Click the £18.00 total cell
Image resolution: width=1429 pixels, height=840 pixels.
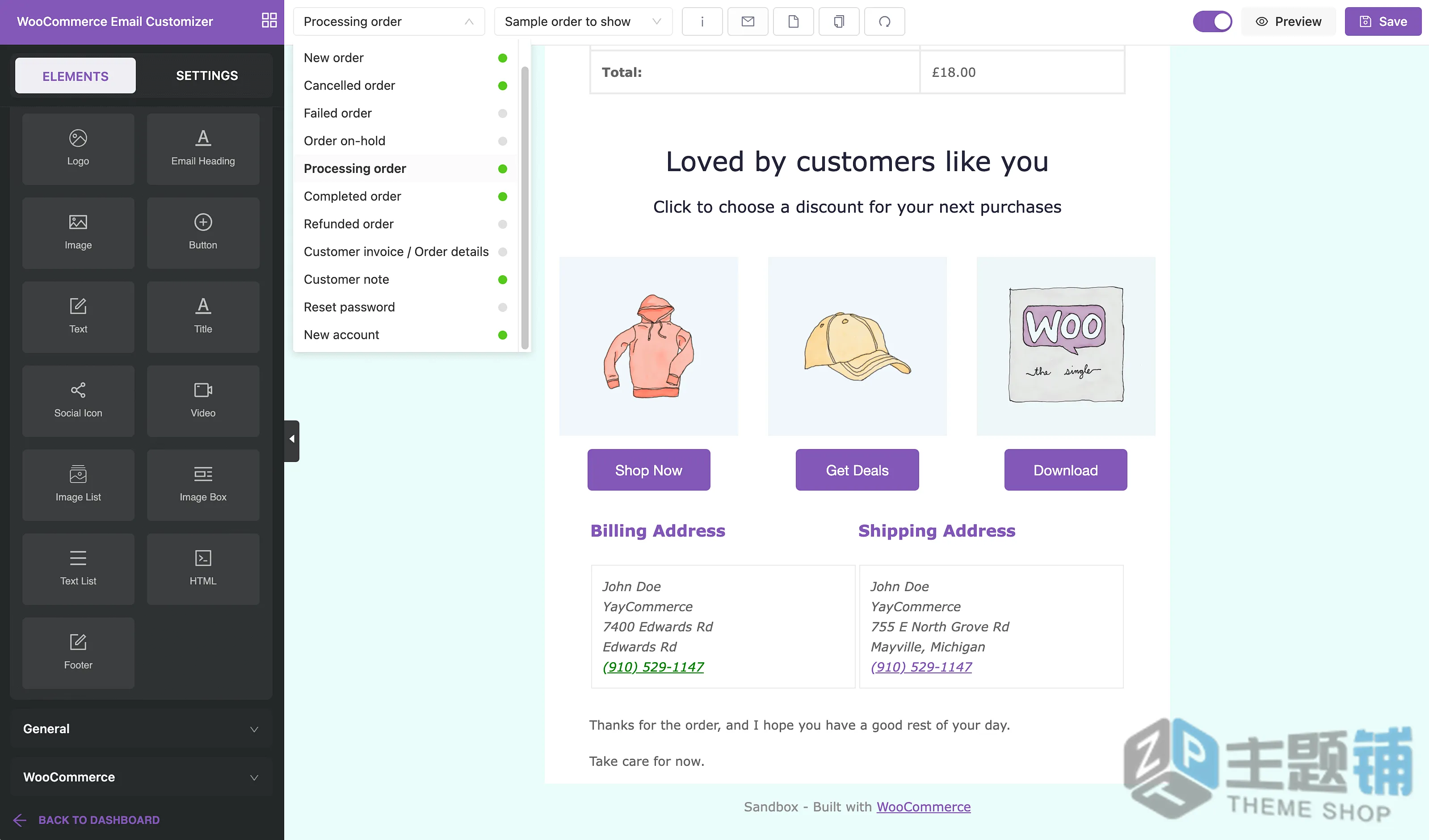[1022, 72]
